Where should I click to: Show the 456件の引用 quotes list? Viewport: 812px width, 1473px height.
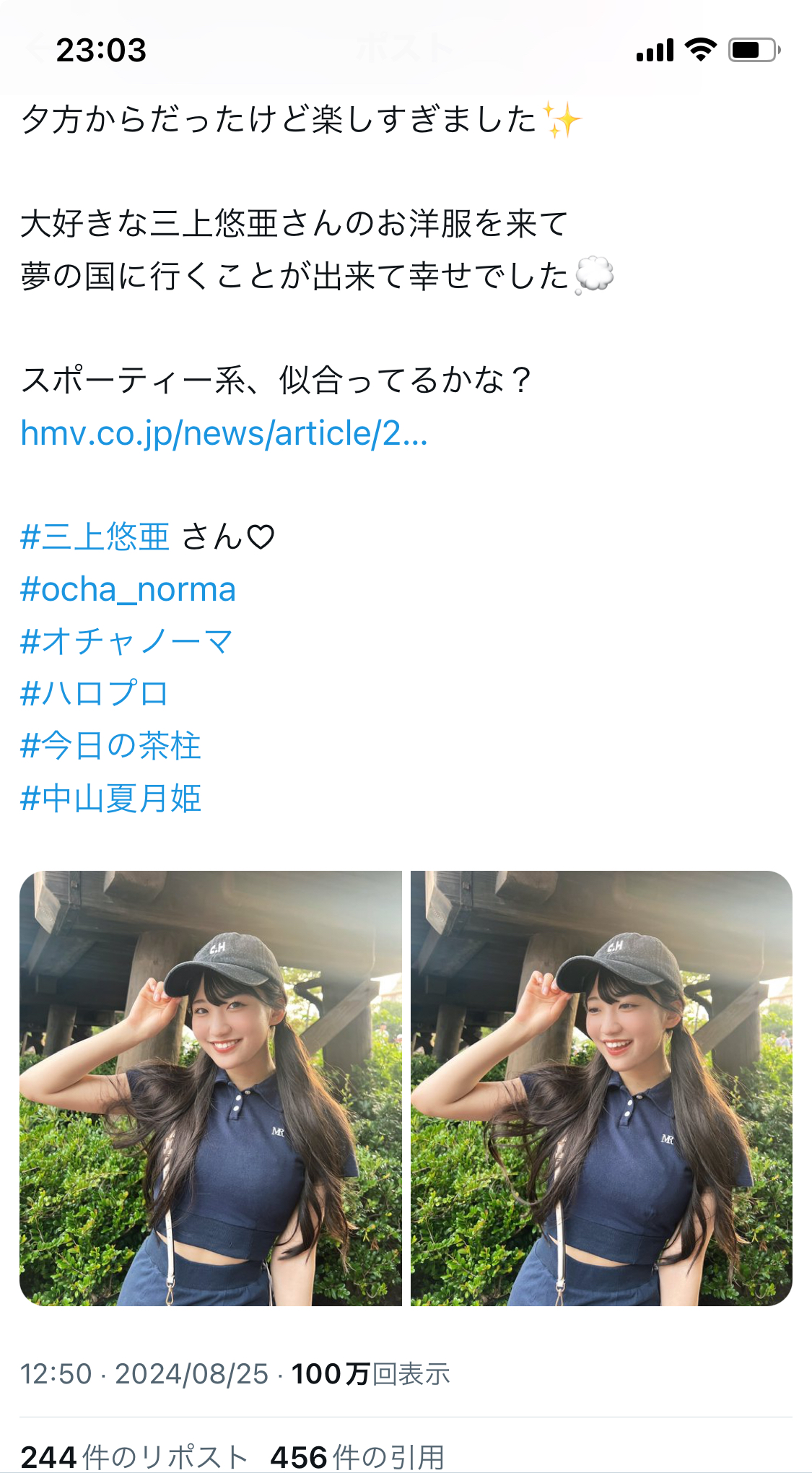click(x=357, y=1457)
